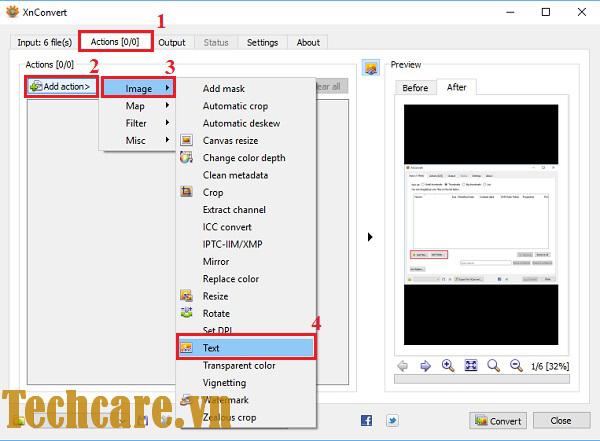Choose Change color depth from the menu
Screen dimensions: 600x441
(x=244, y=158)
